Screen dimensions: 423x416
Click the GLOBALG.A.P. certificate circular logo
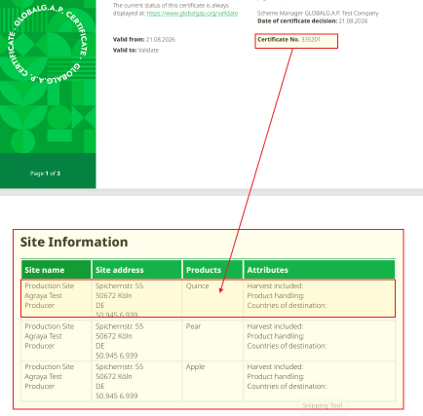(x=48, y=43)
